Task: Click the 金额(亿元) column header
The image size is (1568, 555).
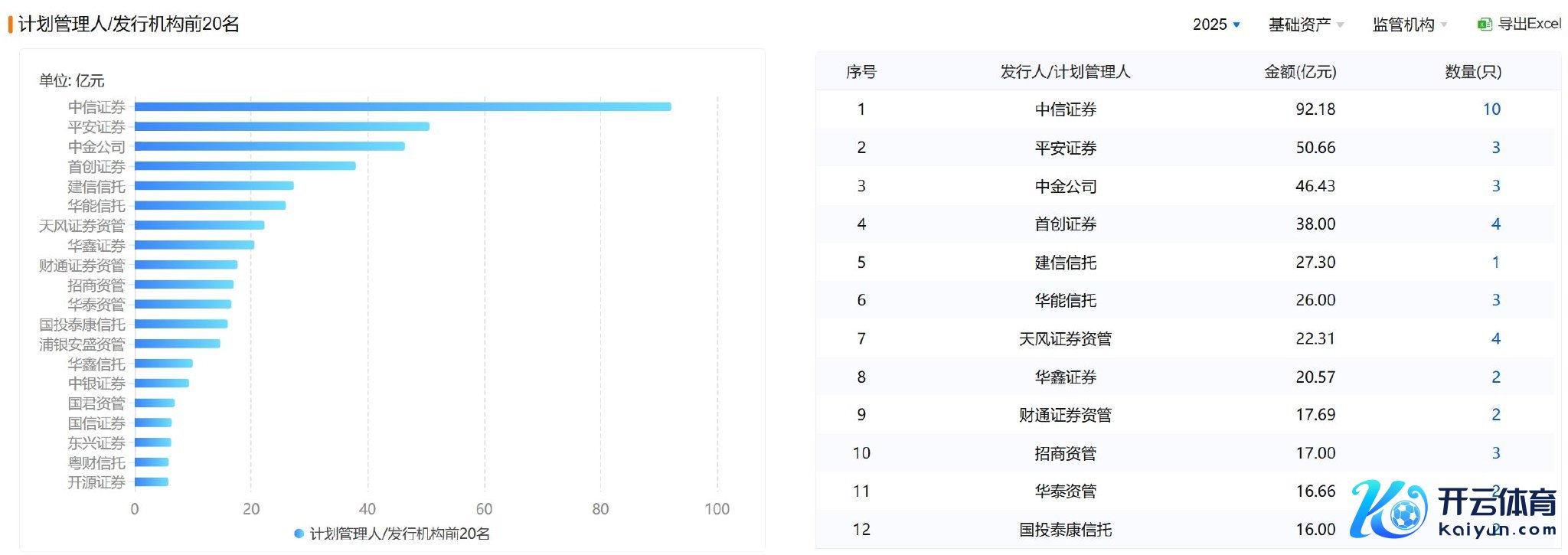Action: [1301, 71]
